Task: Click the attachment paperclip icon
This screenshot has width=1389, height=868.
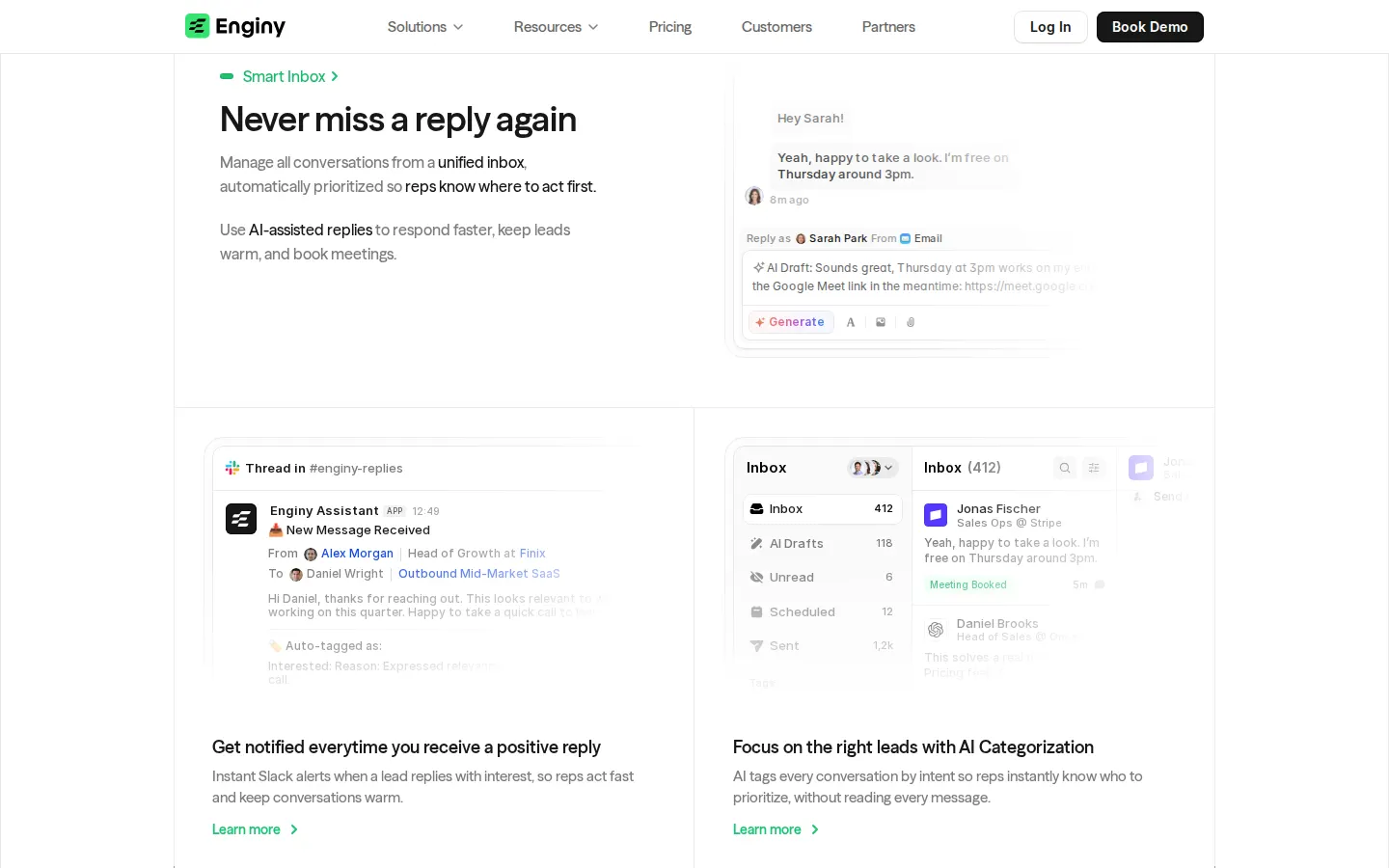Action: tap(911, 322)
